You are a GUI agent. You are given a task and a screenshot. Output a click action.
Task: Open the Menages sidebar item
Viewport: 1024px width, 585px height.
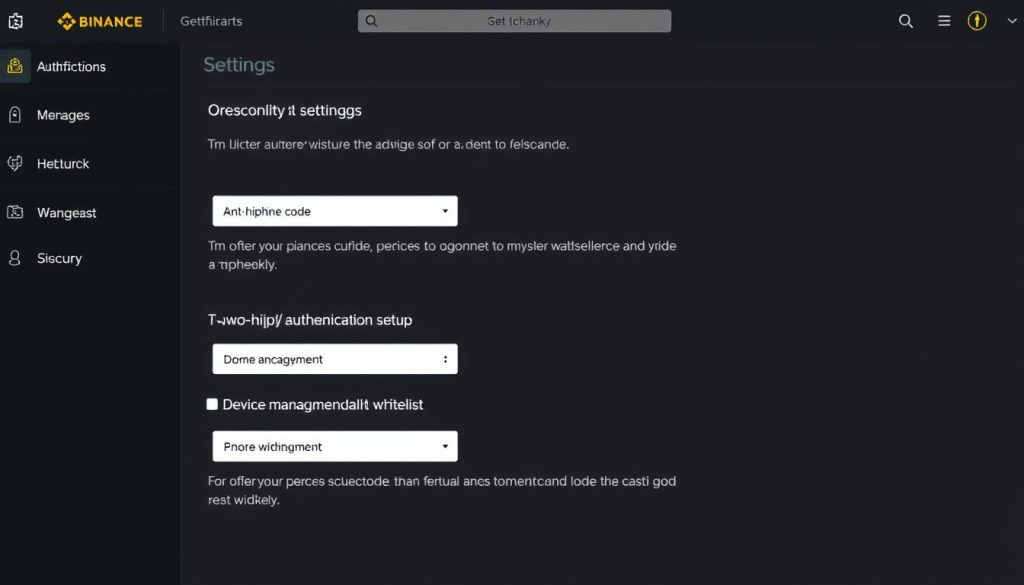[90, 115]
